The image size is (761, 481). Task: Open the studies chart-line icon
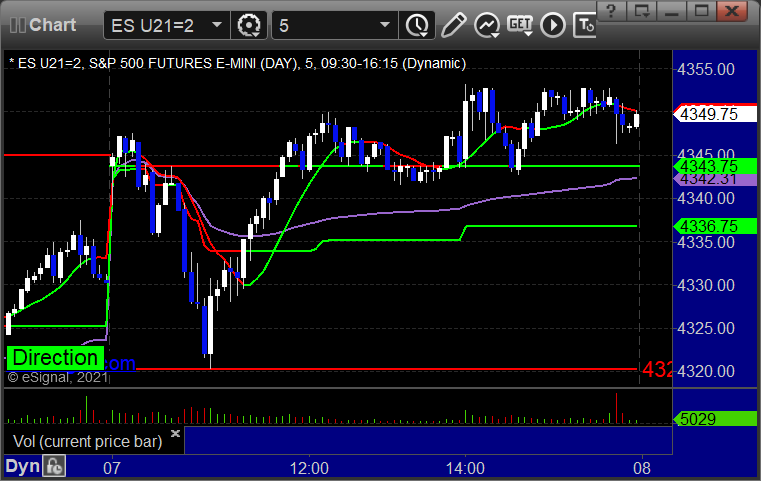click(x=487, y=25)
